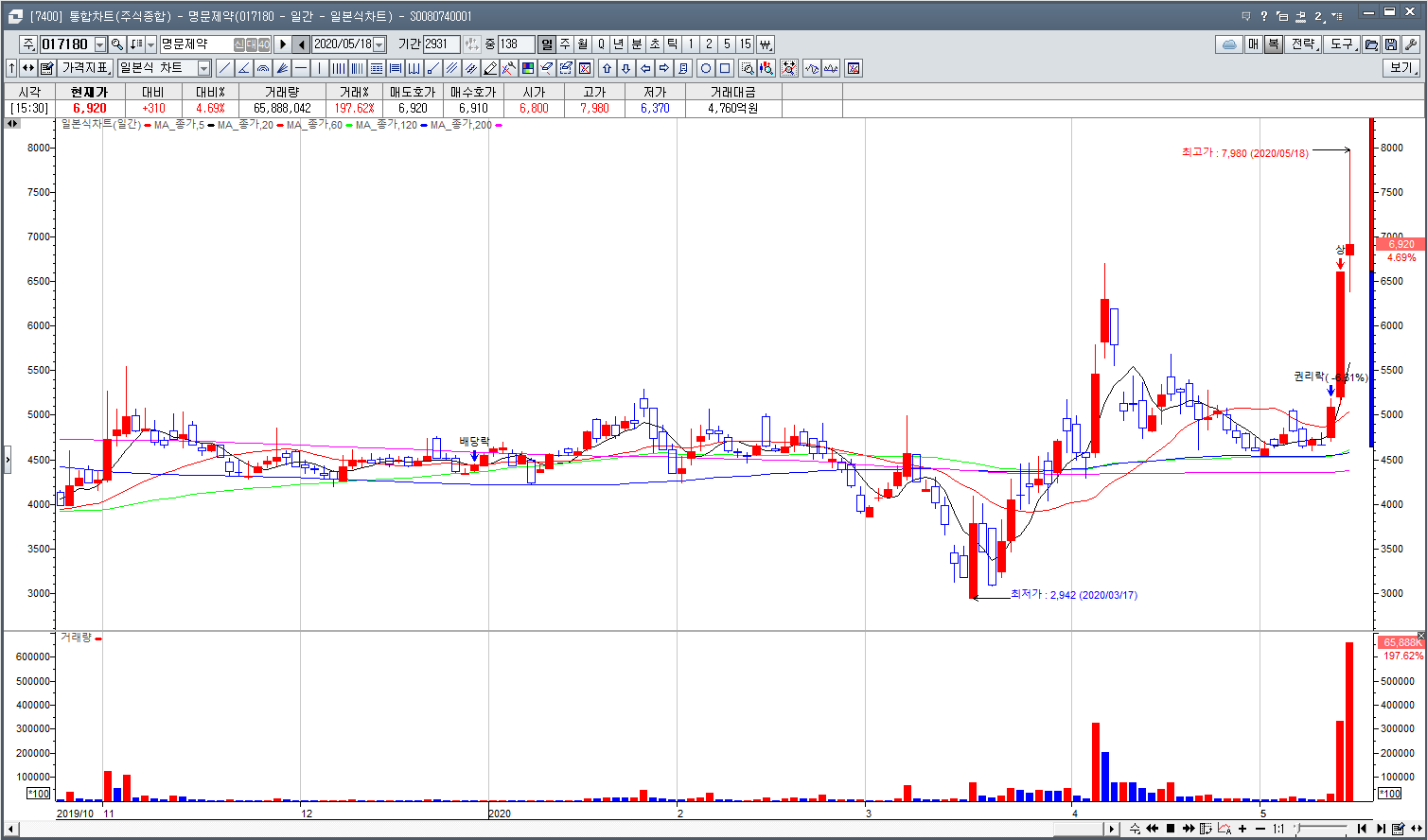Click the cloud icon button
1427x840 pixels.
(x=1228, y=44)
